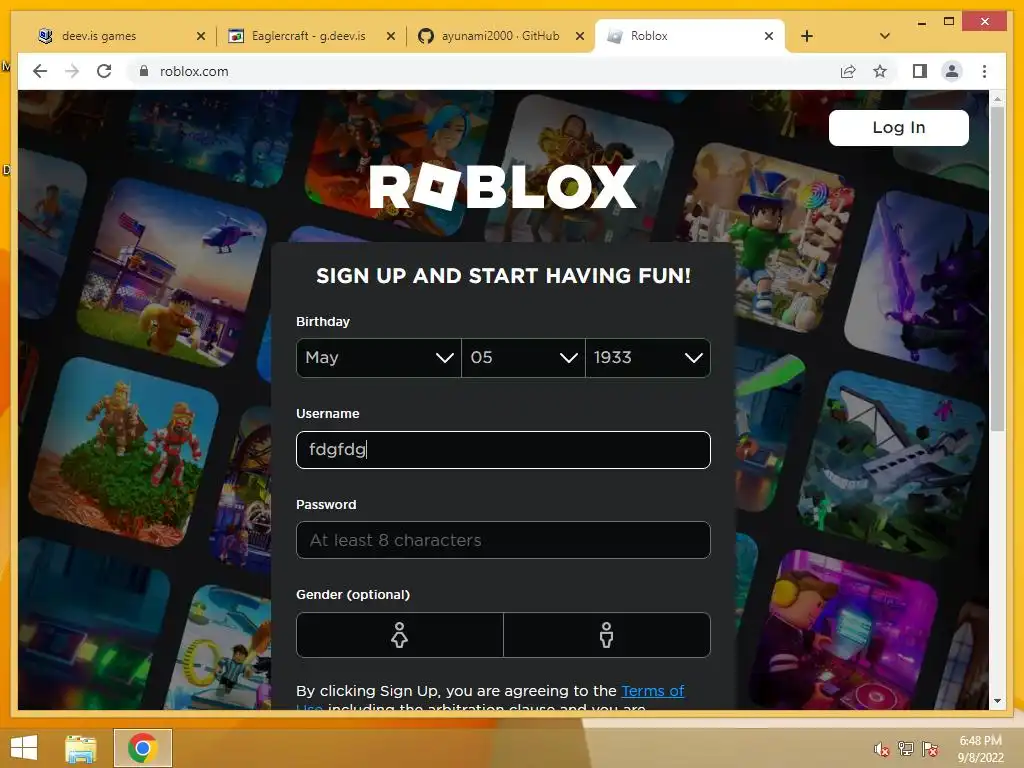Open the birthday day dropdown showing 05
Image resolution: width=1024 pixels, height=768 pixels.
[x=523, y=358]
